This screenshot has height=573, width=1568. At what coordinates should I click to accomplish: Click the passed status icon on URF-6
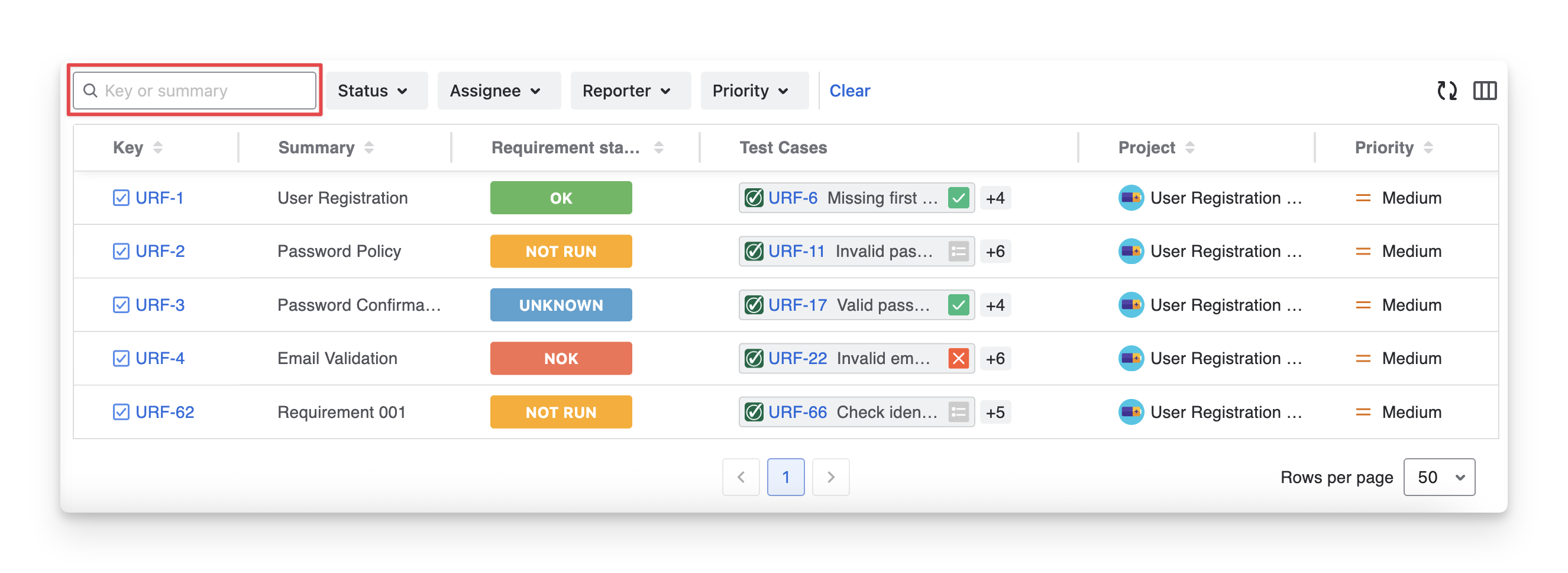(x=958, y=198)
